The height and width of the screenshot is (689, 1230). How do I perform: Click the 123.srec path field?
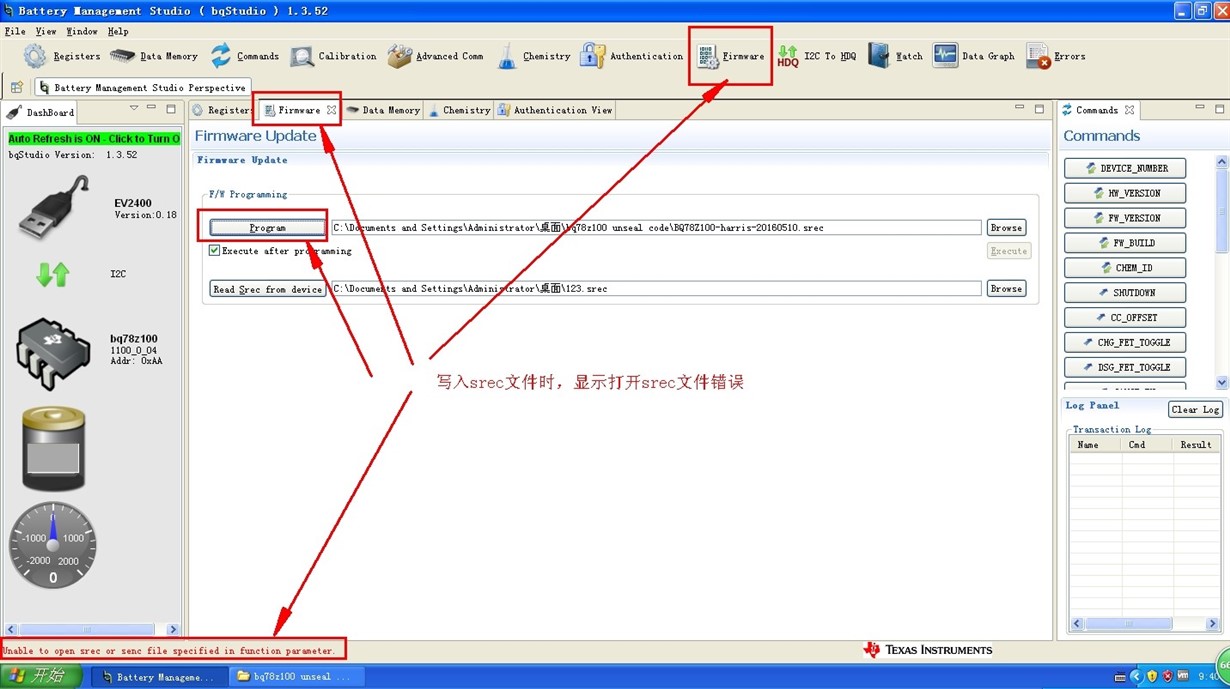(x=656, y=289)
